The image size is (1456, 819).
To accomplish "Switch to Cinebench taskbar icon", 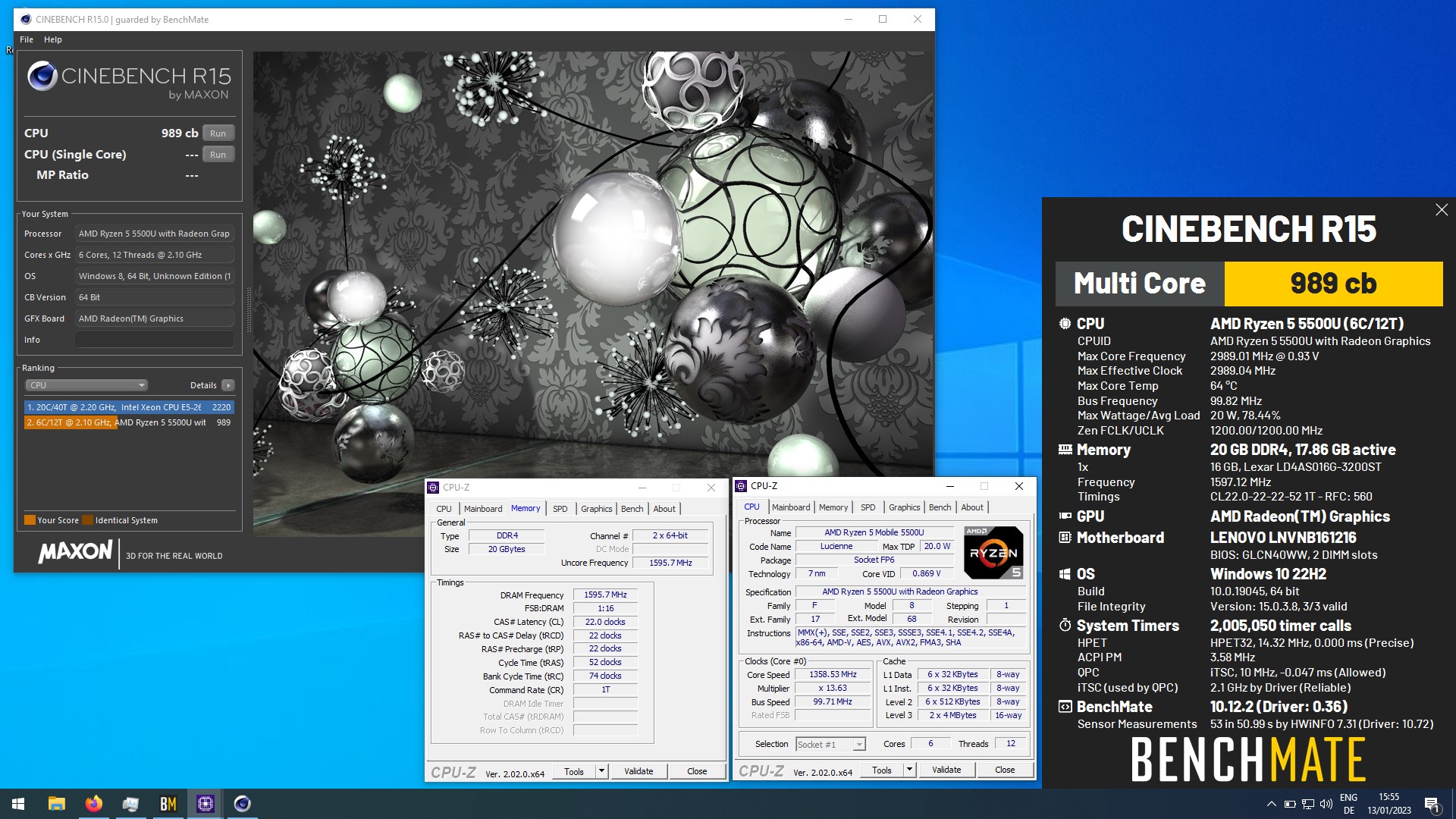I will (x=242, y=804).
